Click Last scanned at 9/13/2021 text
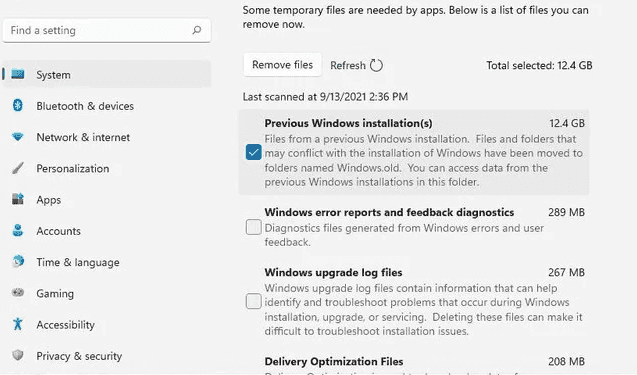Screen dimensions: 637x375 point(325,97)
